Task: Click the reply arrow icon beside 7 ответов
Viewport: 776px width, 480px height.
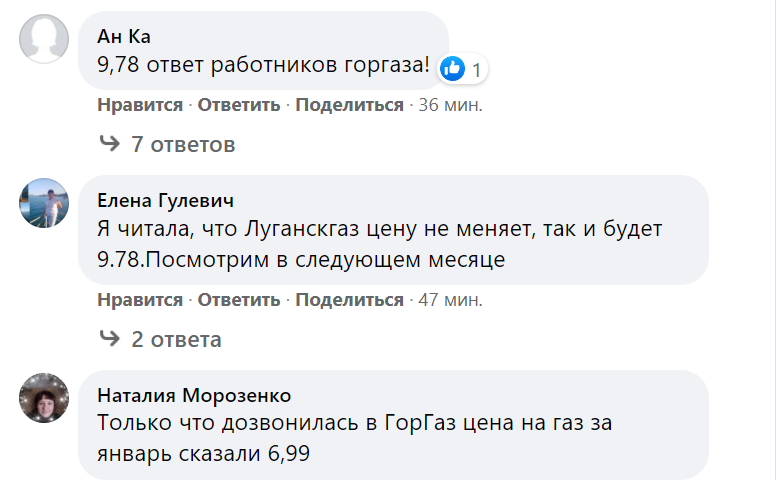Action: coord(109,144)
